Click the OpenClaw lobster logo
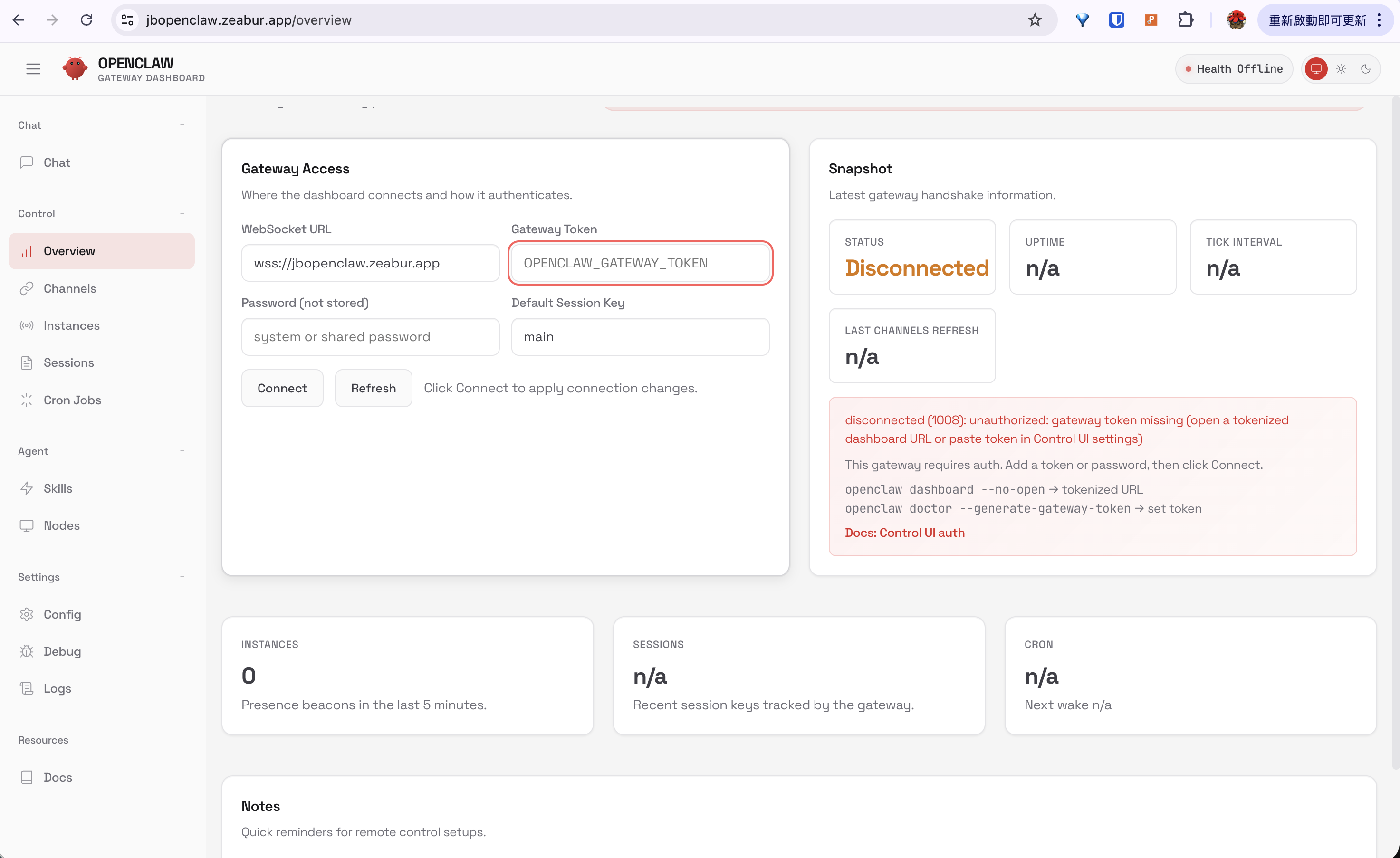 (x=75, y=69)
